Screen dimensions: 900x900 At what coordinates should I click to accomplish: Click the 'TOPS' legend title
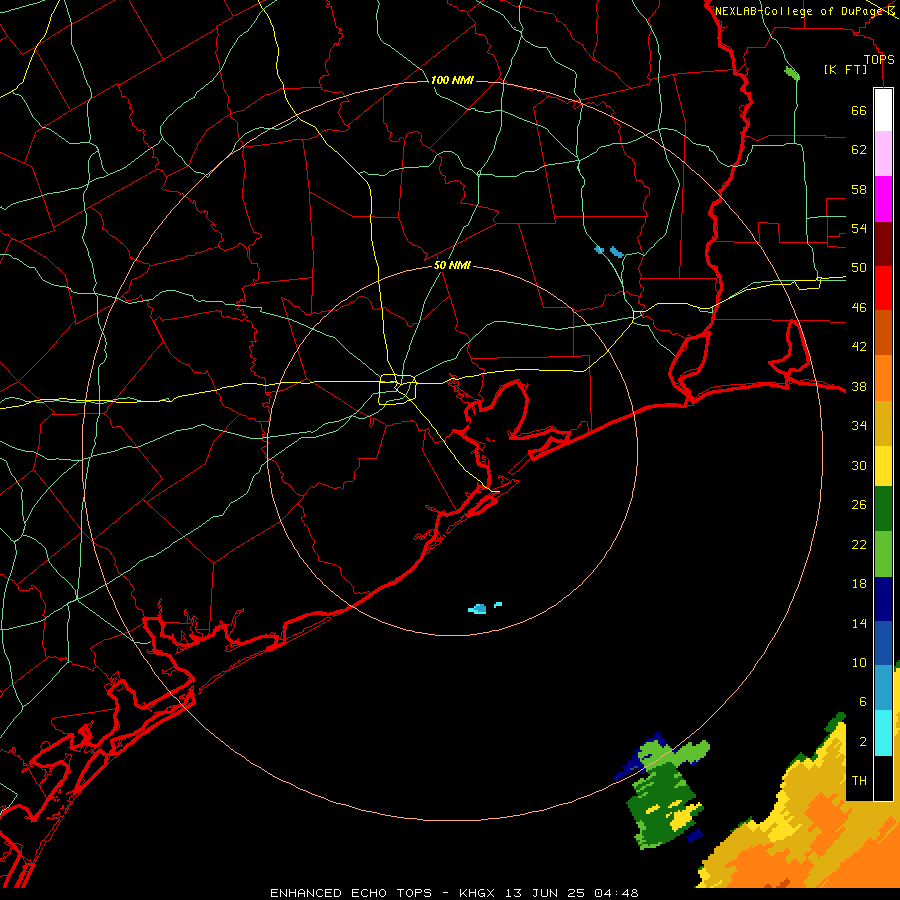coord(879,59)
